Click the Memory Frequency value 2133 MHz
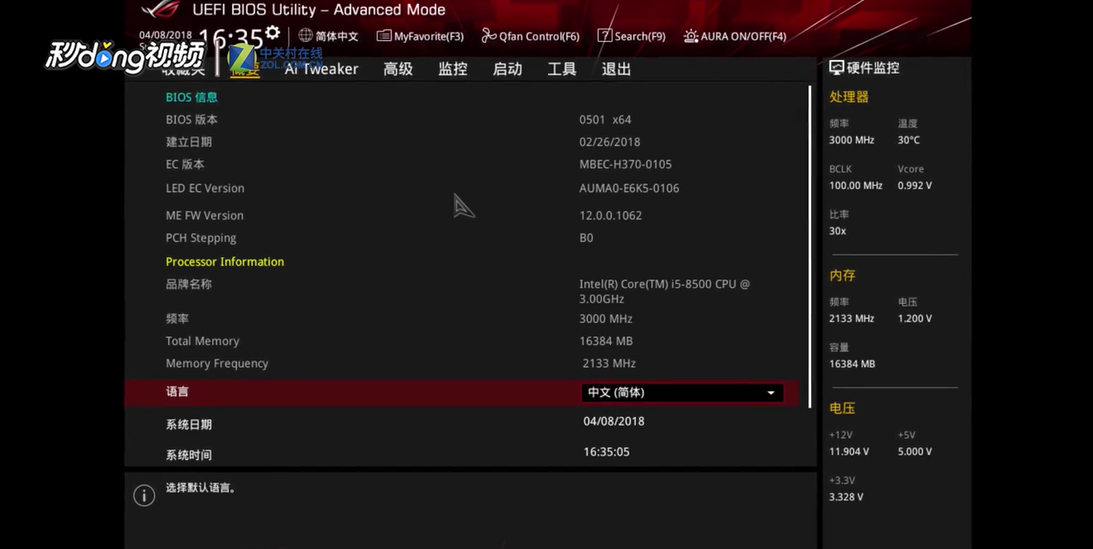Screen dimensions: 1093x549 click(609, 363)
